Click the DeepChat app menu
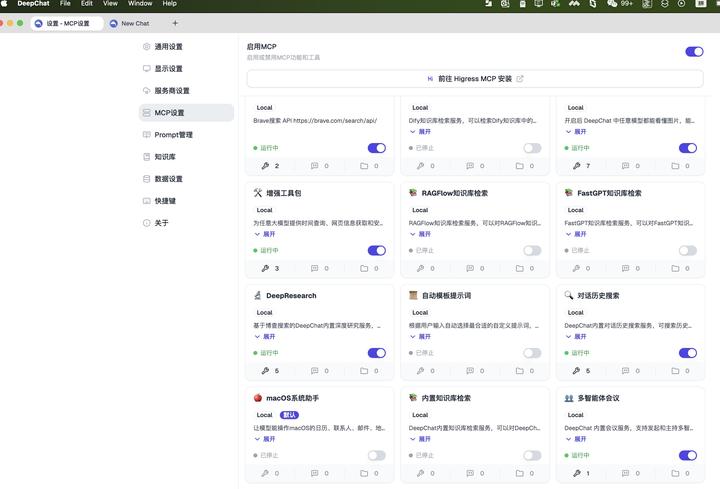Image resolution: width=720 pixels, height=489 pixels. [x=33, y=3]
